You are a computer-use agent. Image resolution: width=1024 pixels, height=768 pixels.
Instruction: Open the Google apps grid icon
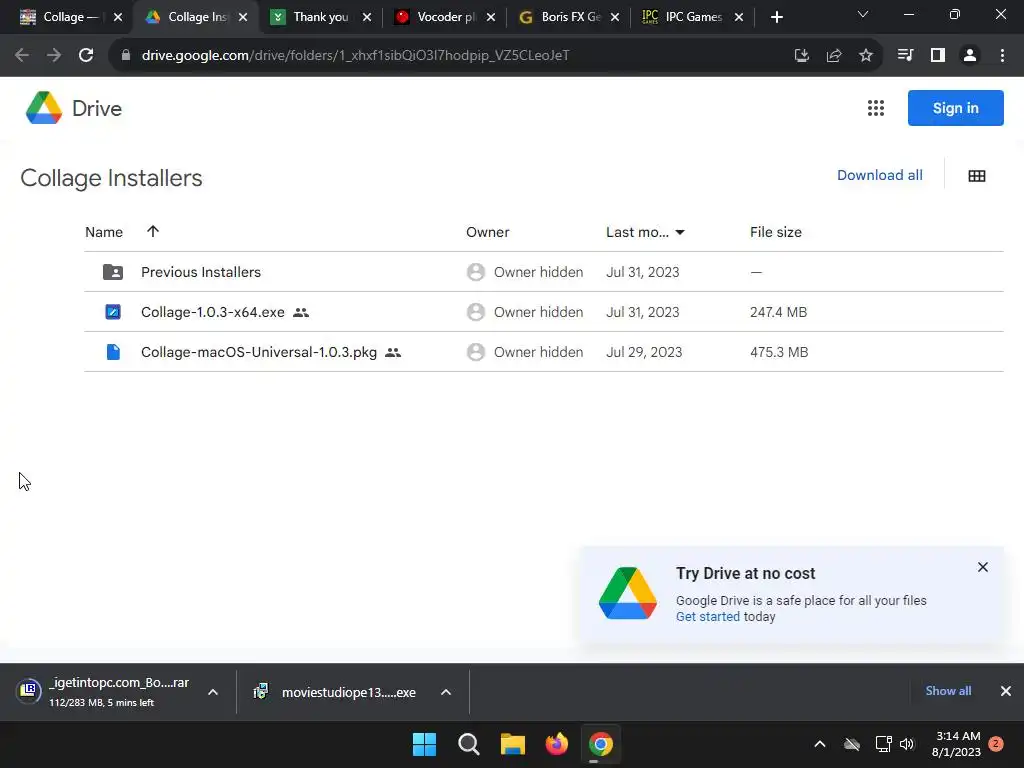(875, 108)
